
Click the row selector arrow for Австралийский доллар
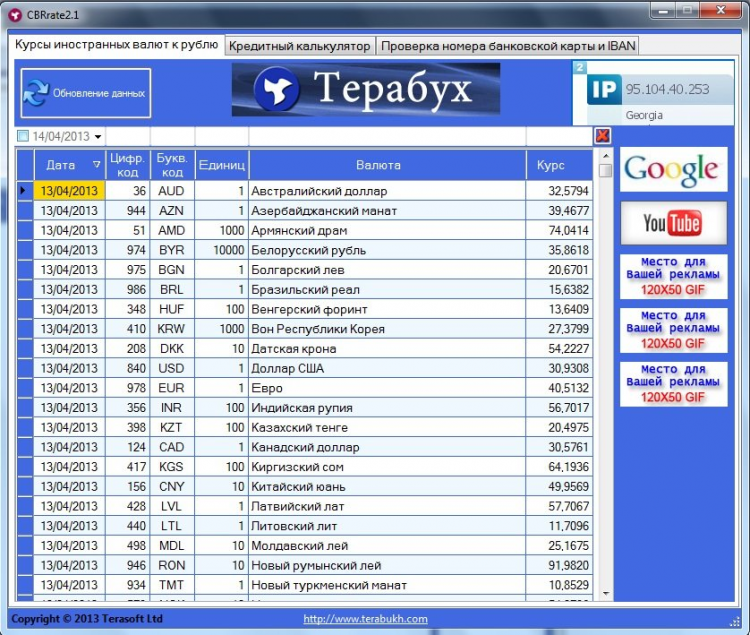click(24, 190)
